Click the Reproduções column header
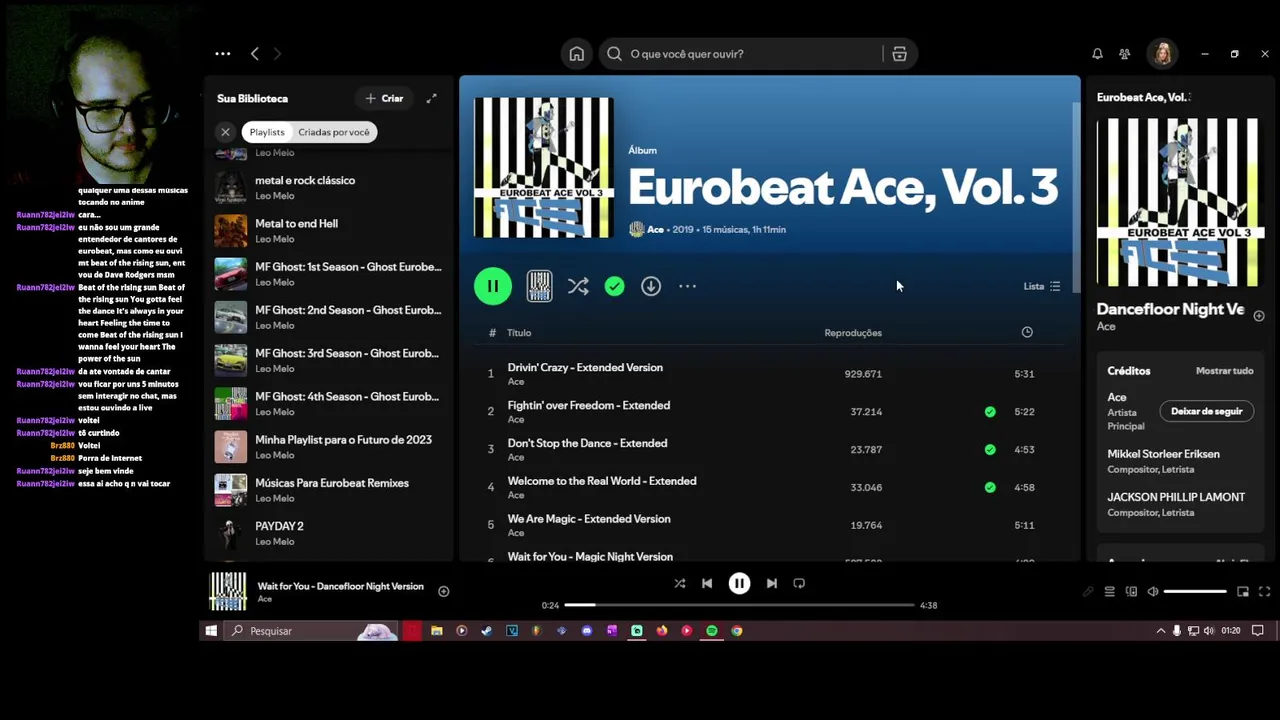 pyautogui.click(x=853, y=333)
